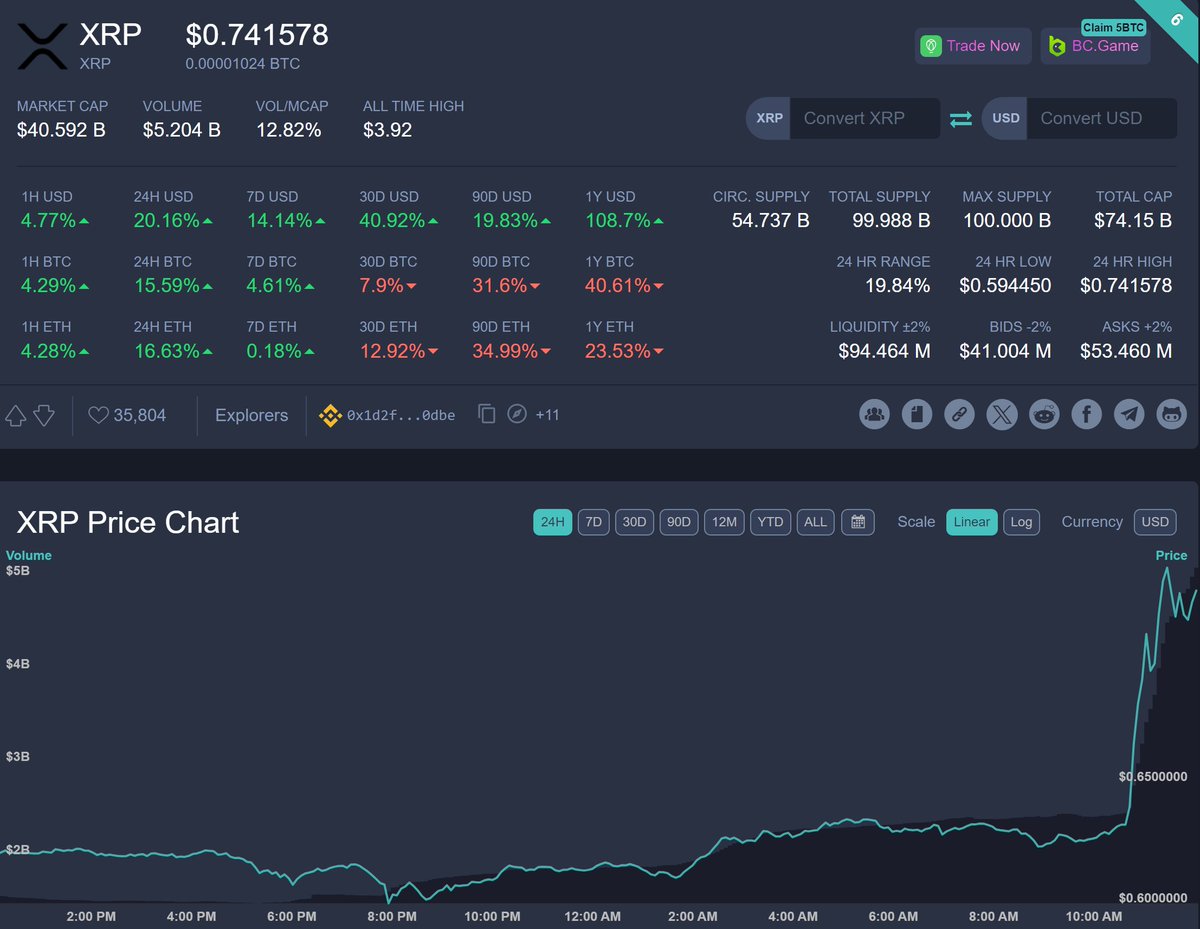
Task: Select the 90D chart range
Action: tap(679, 522)
